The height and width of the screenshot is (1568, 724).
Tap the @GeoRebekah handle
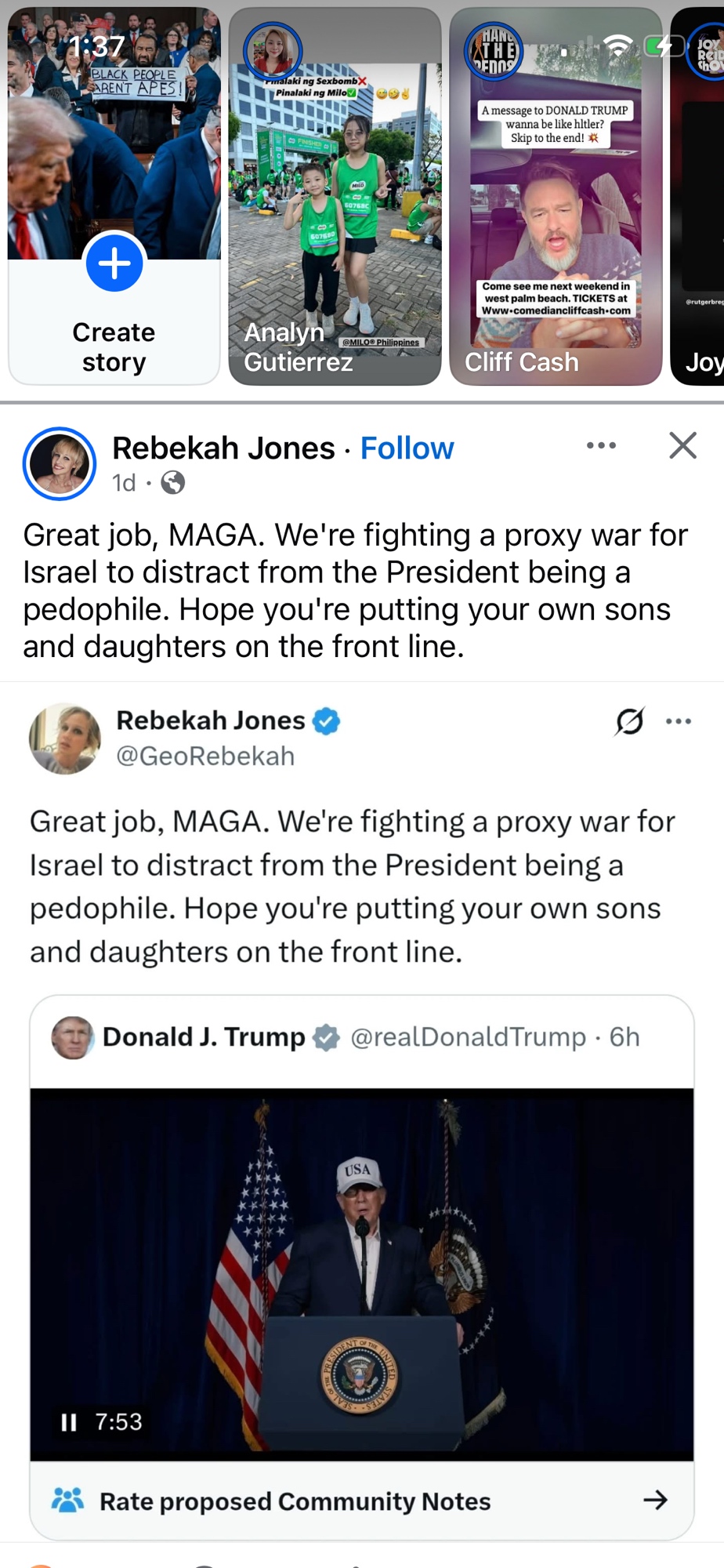point(205,756)
